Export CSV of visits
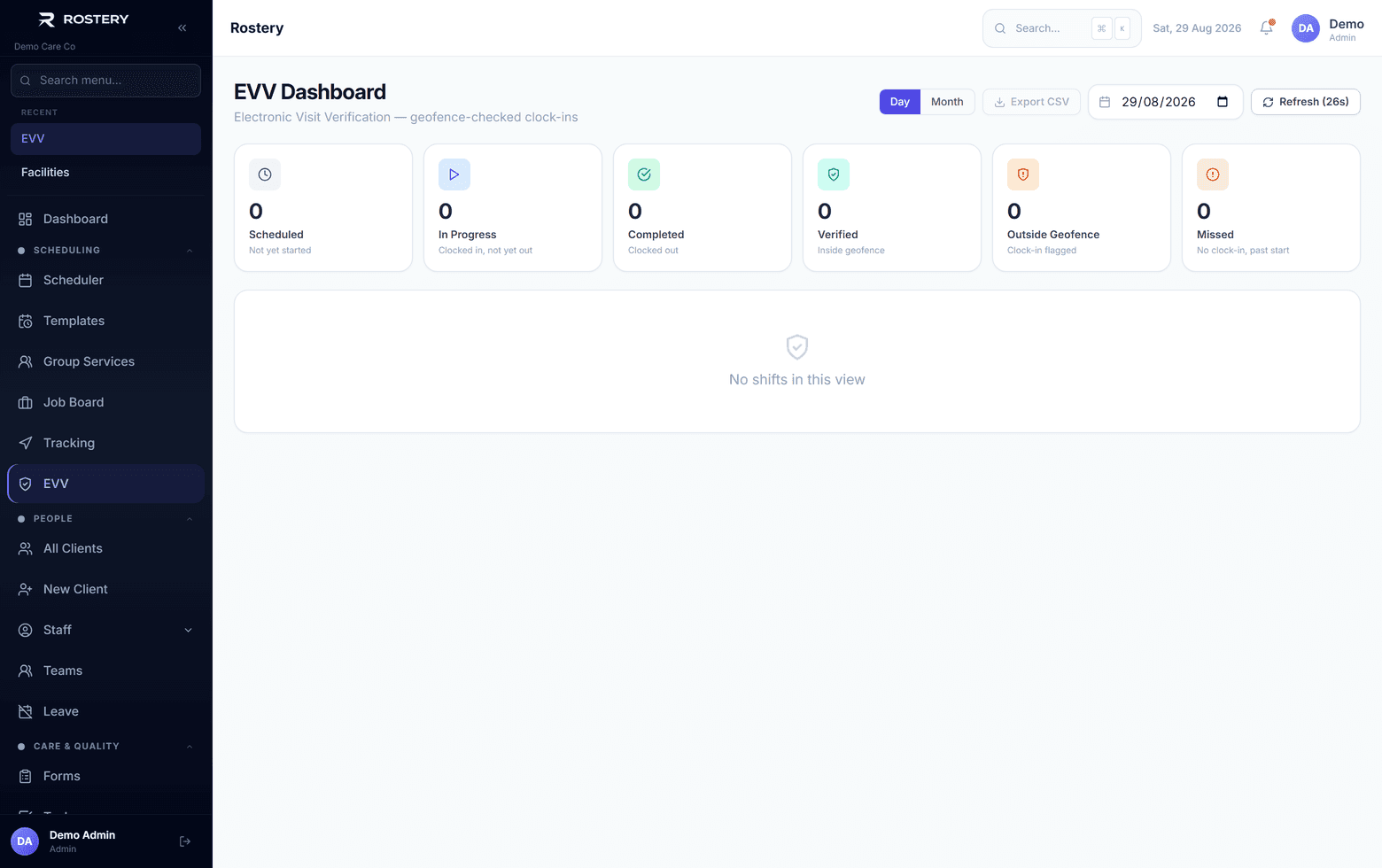The image size is (1382, 868). click(x=1031, y=102)
